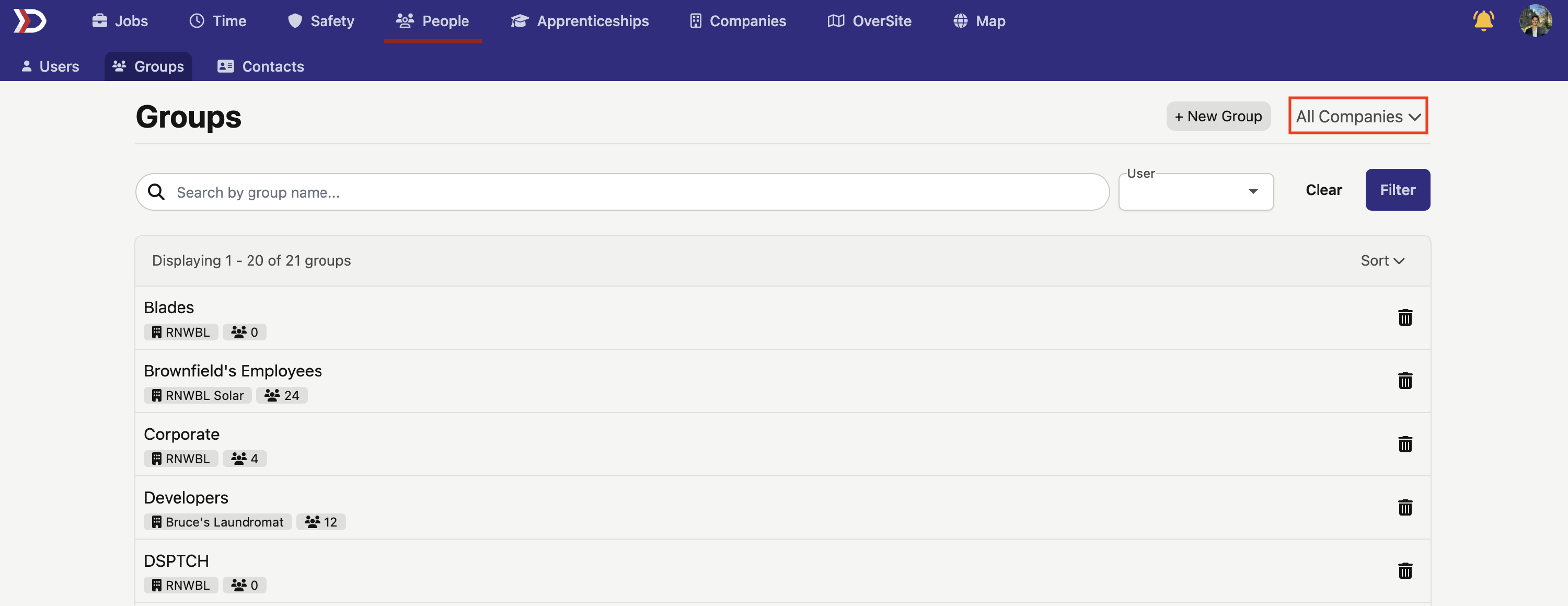The image size is (1568, 606).
Task: Open the Apprenticeships menu item
Action: pos(580,21)
